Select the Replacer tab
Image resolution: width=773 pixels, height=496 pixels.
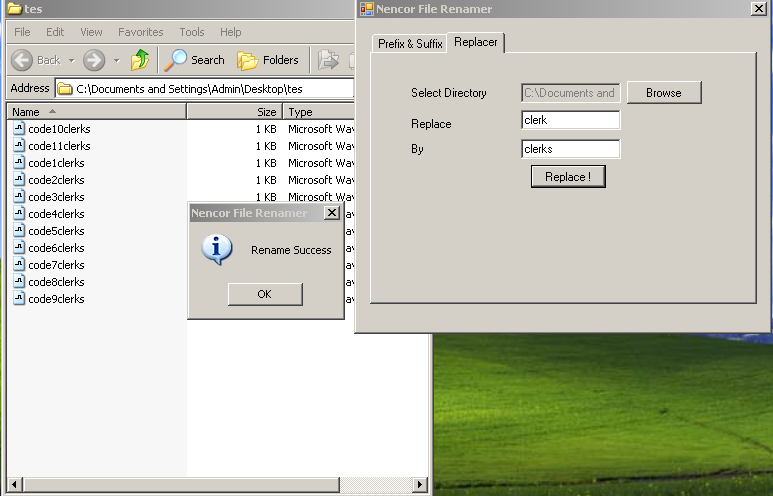click(x=476, y=42)
